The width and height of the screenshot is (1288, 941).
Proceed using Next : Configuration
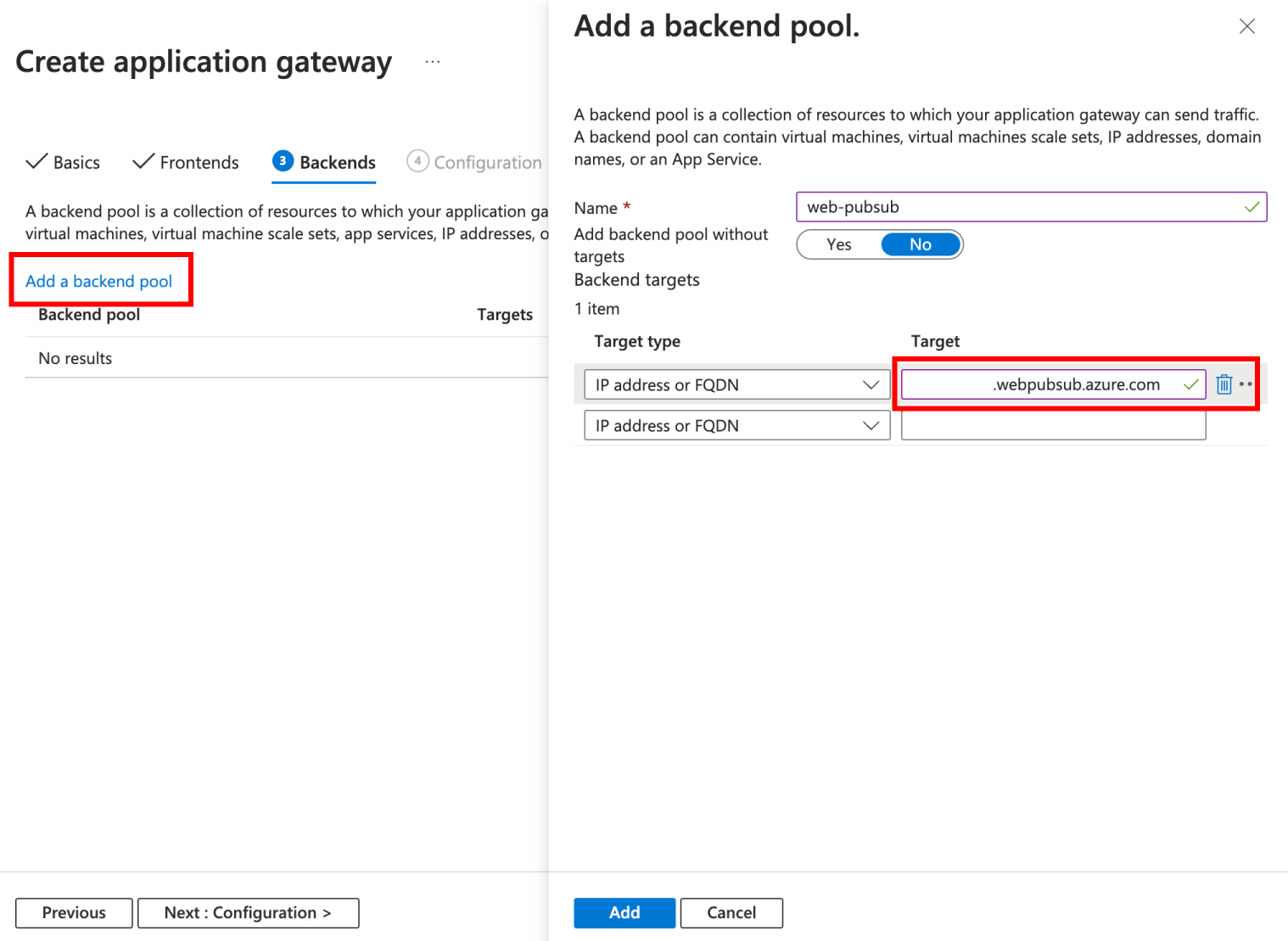click(x=248, y=913)
